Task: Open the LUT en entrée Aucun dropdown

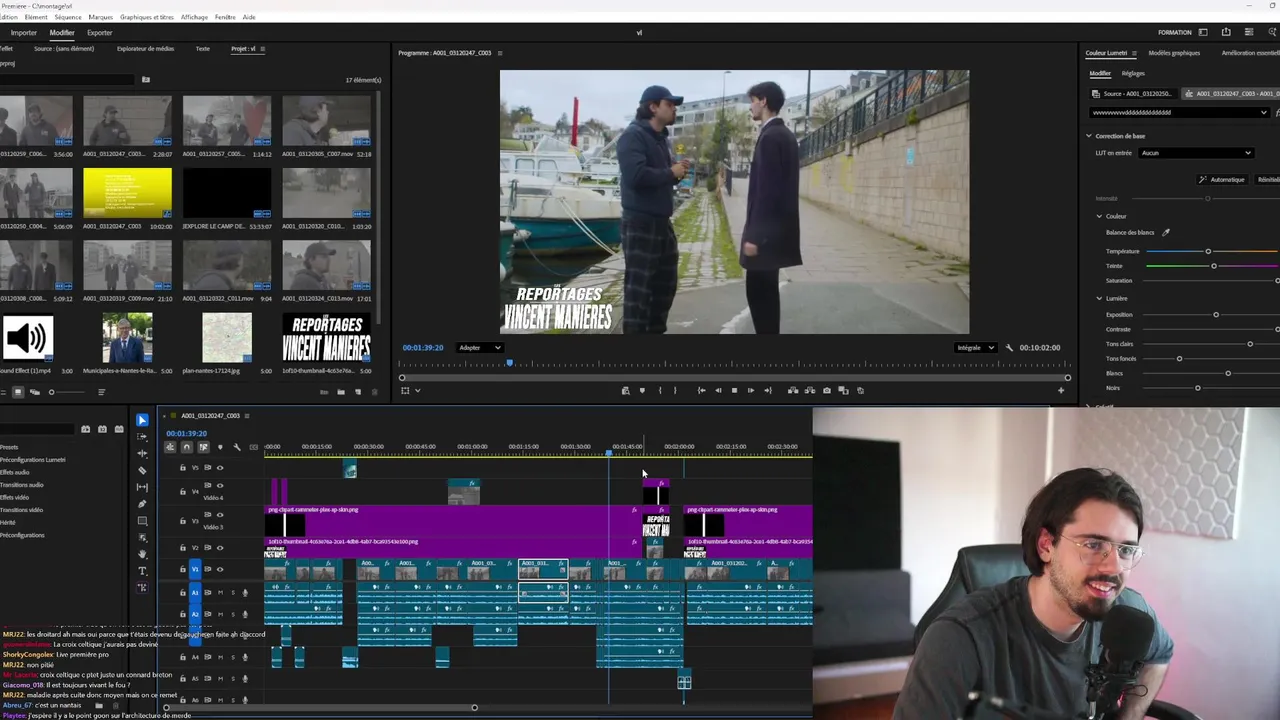Action: click(x=1196, y=153)
